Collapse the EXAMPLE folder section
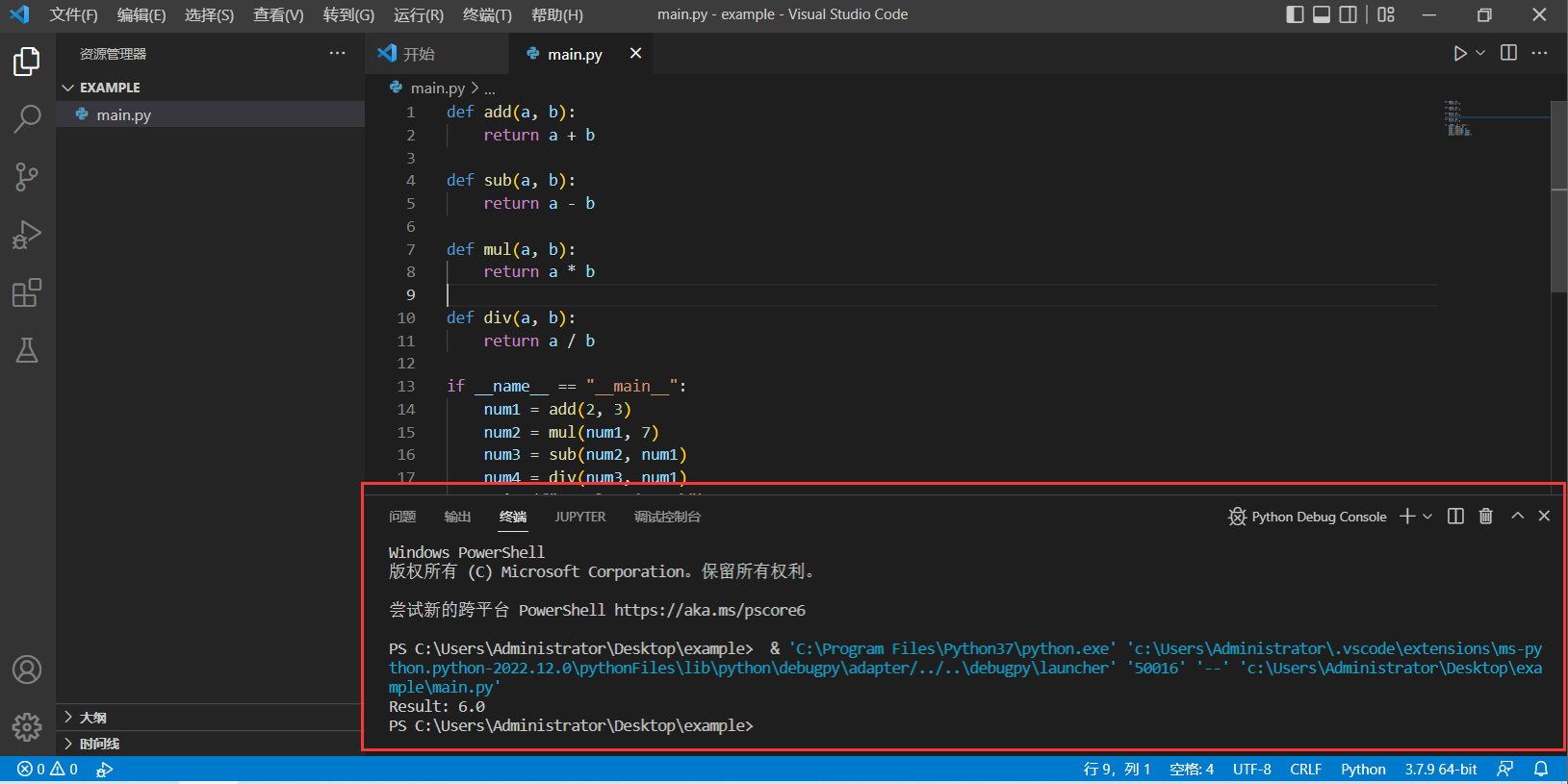 [68, 88]
